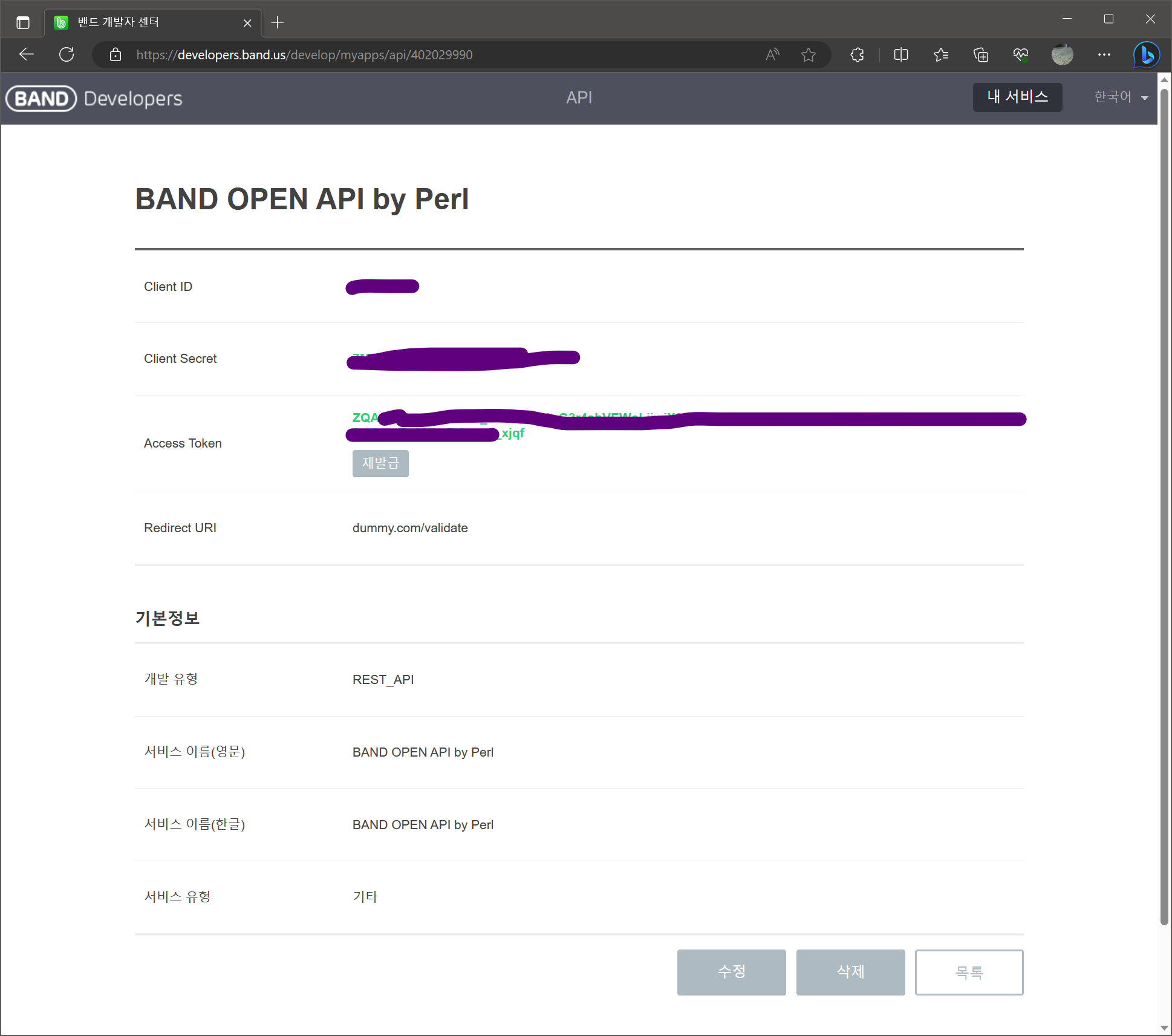Open 내 서비스 page

pos(1017,97)
